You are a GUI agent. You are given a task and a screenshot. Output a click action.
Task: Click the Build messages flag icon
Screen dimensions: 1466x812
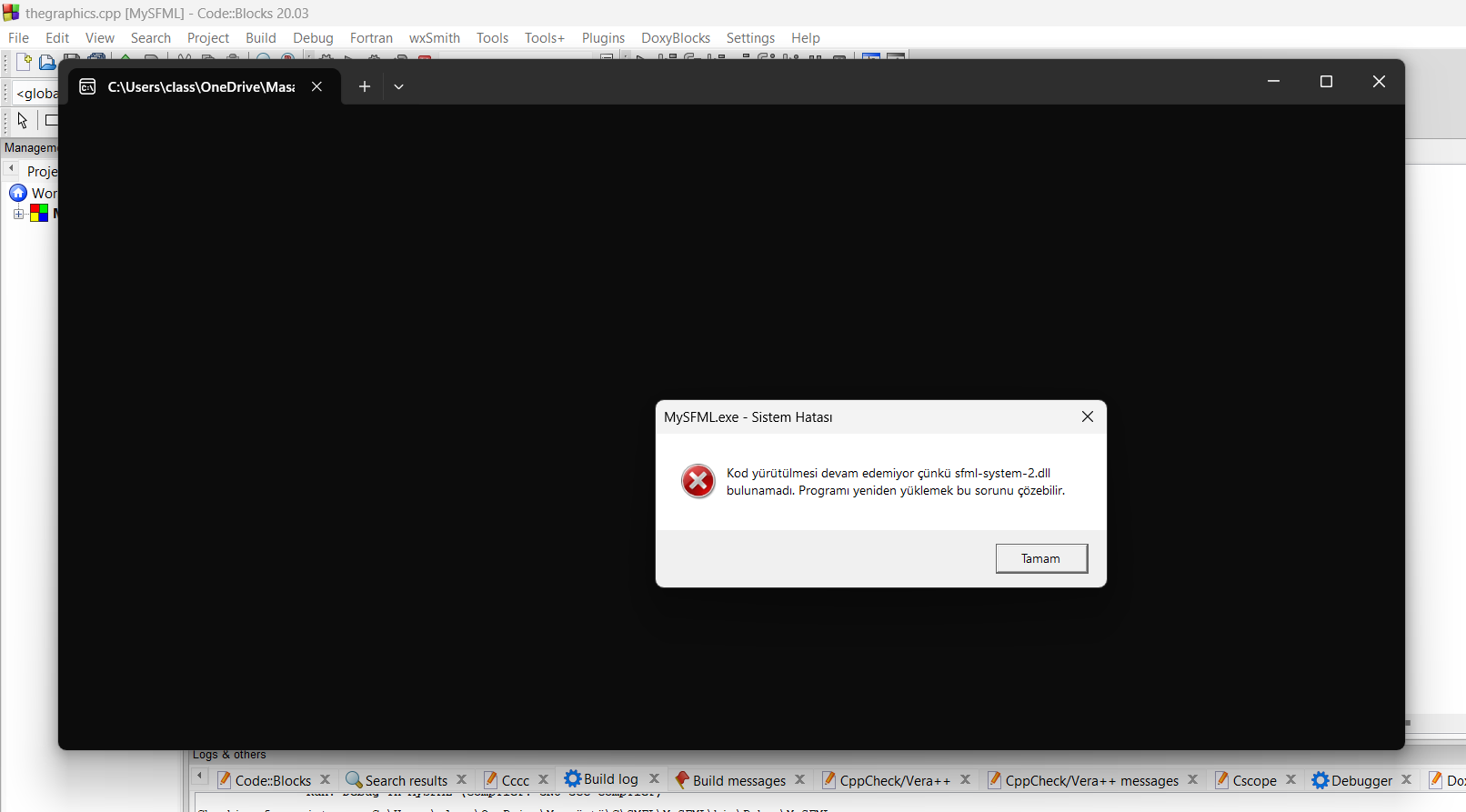pyautogui.click(x=682, y=780)
